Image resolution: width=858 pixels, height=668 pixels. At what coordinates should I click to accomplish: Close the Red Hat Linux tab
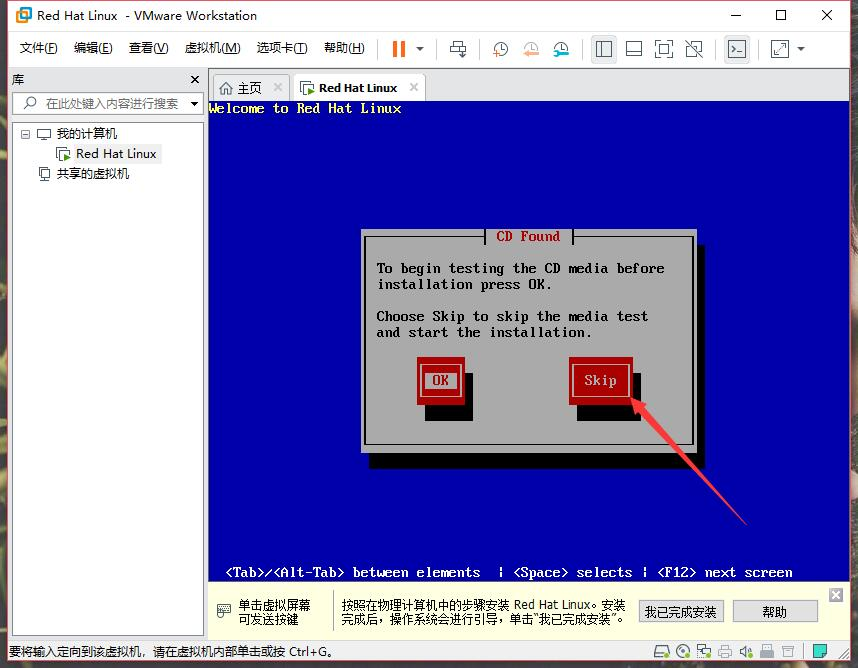(x=414, y=87)
